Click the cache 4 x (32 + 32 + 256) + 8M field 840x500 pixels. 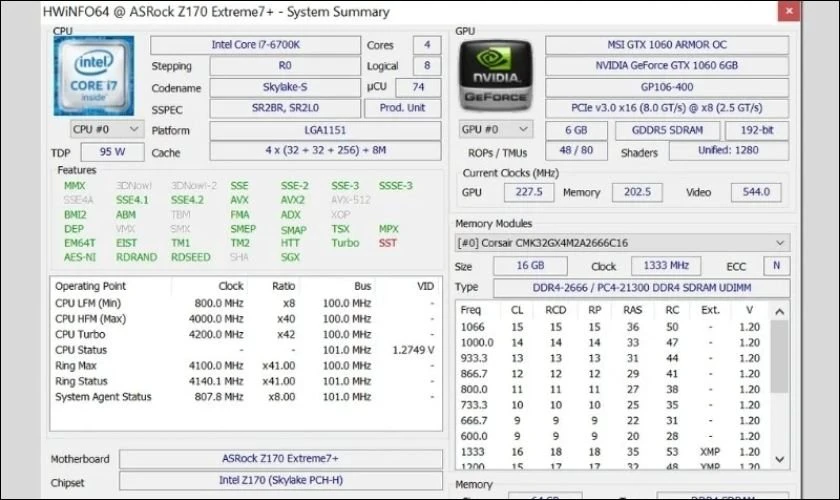click(325, 151)
